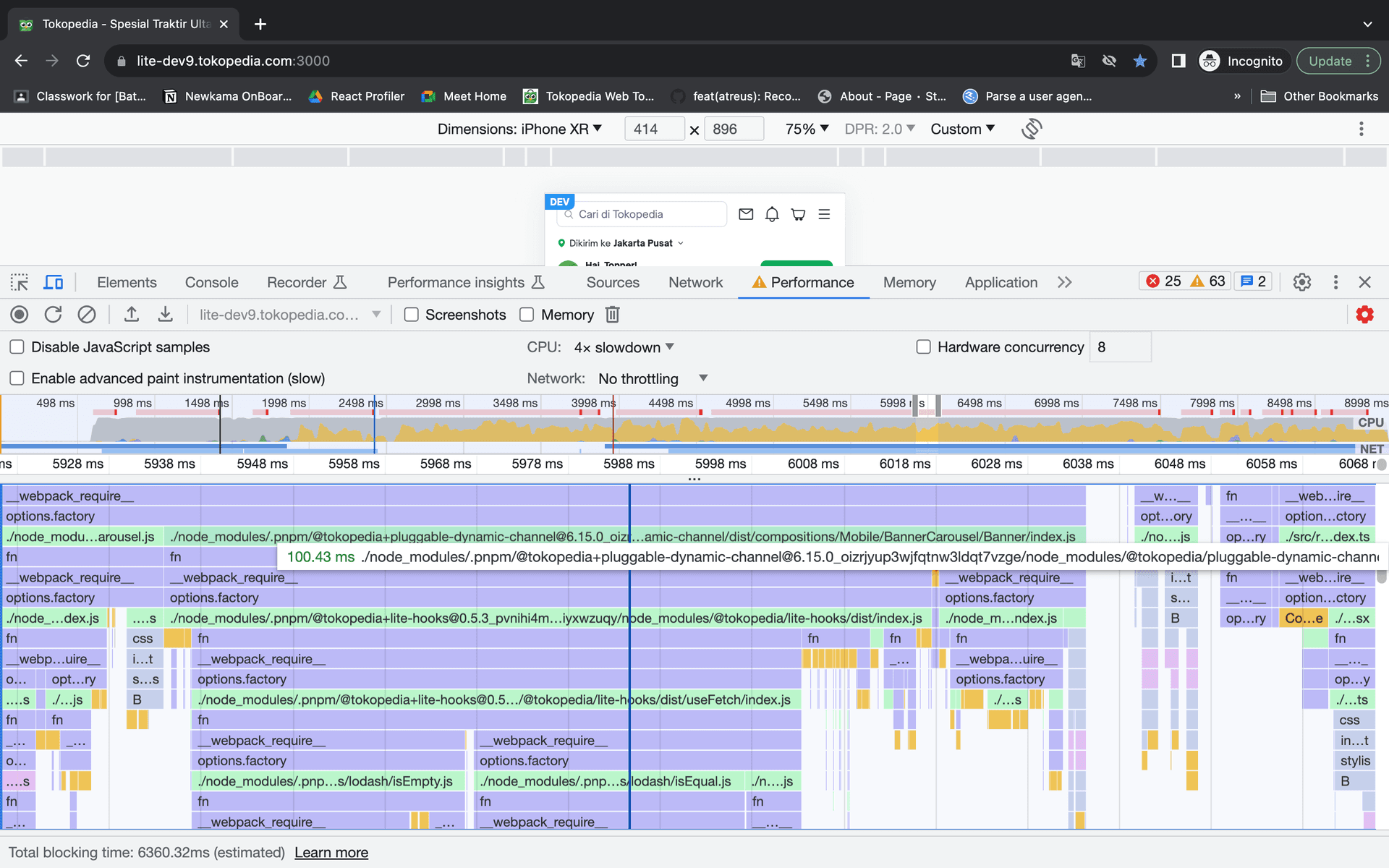The image size is (1389, 868).
Task: Activate the inspect element picker icon
Action: pos(20,282)
